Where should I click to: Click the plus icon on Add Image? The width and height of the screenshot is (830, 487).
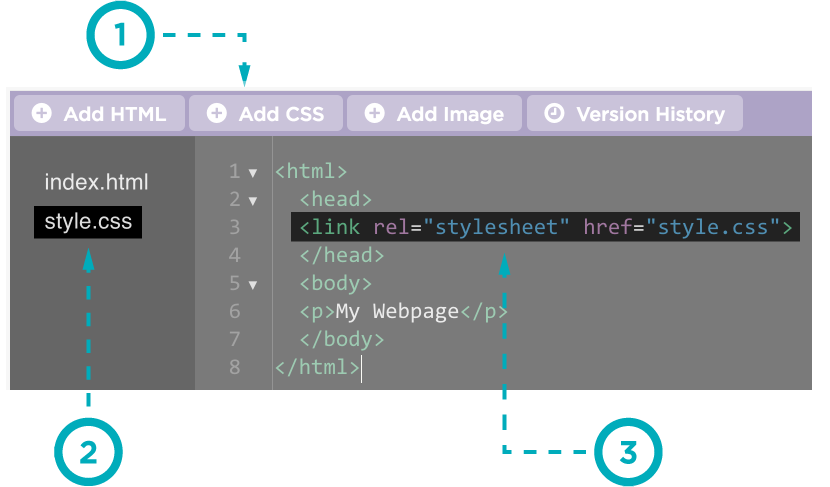[374, 114]
